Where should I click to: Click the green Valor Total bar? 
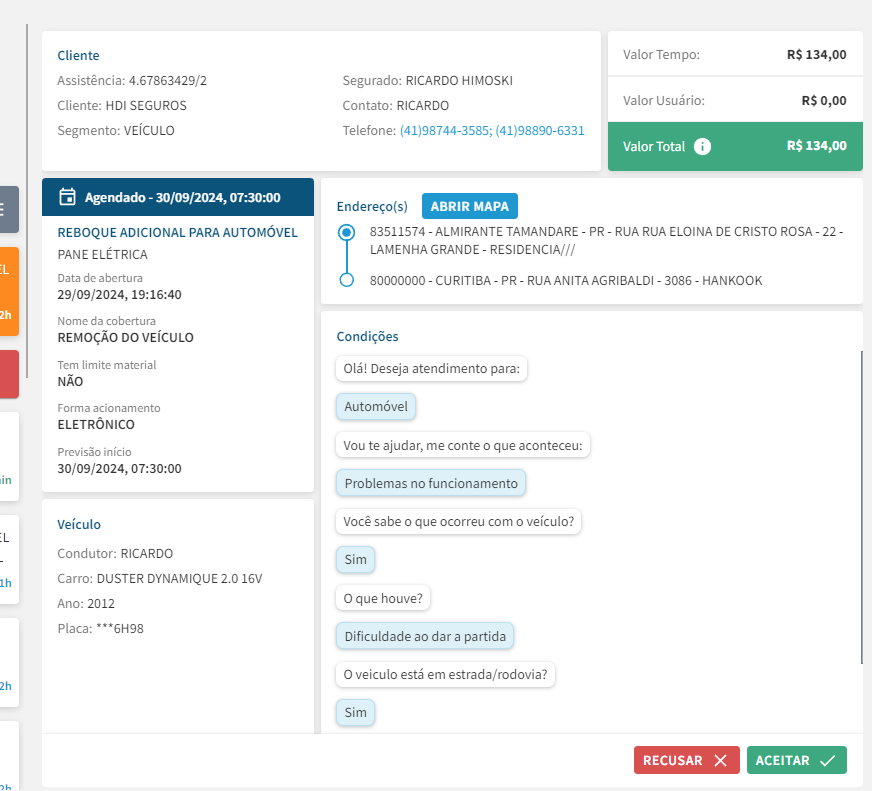coord(735,147)
